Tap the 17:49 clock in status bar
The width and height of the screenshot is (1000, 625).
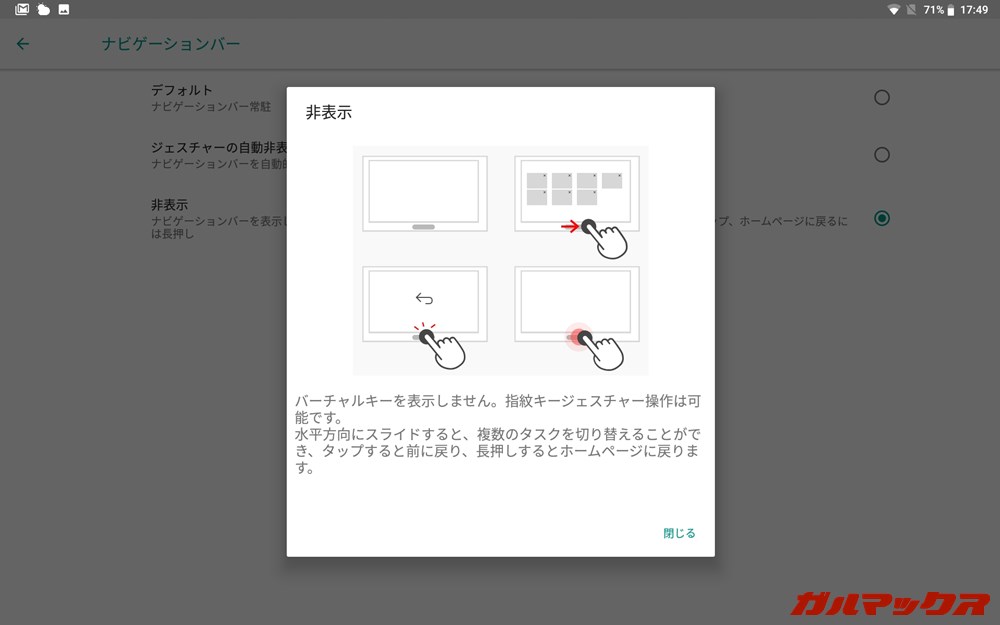(x=974, y=10)
